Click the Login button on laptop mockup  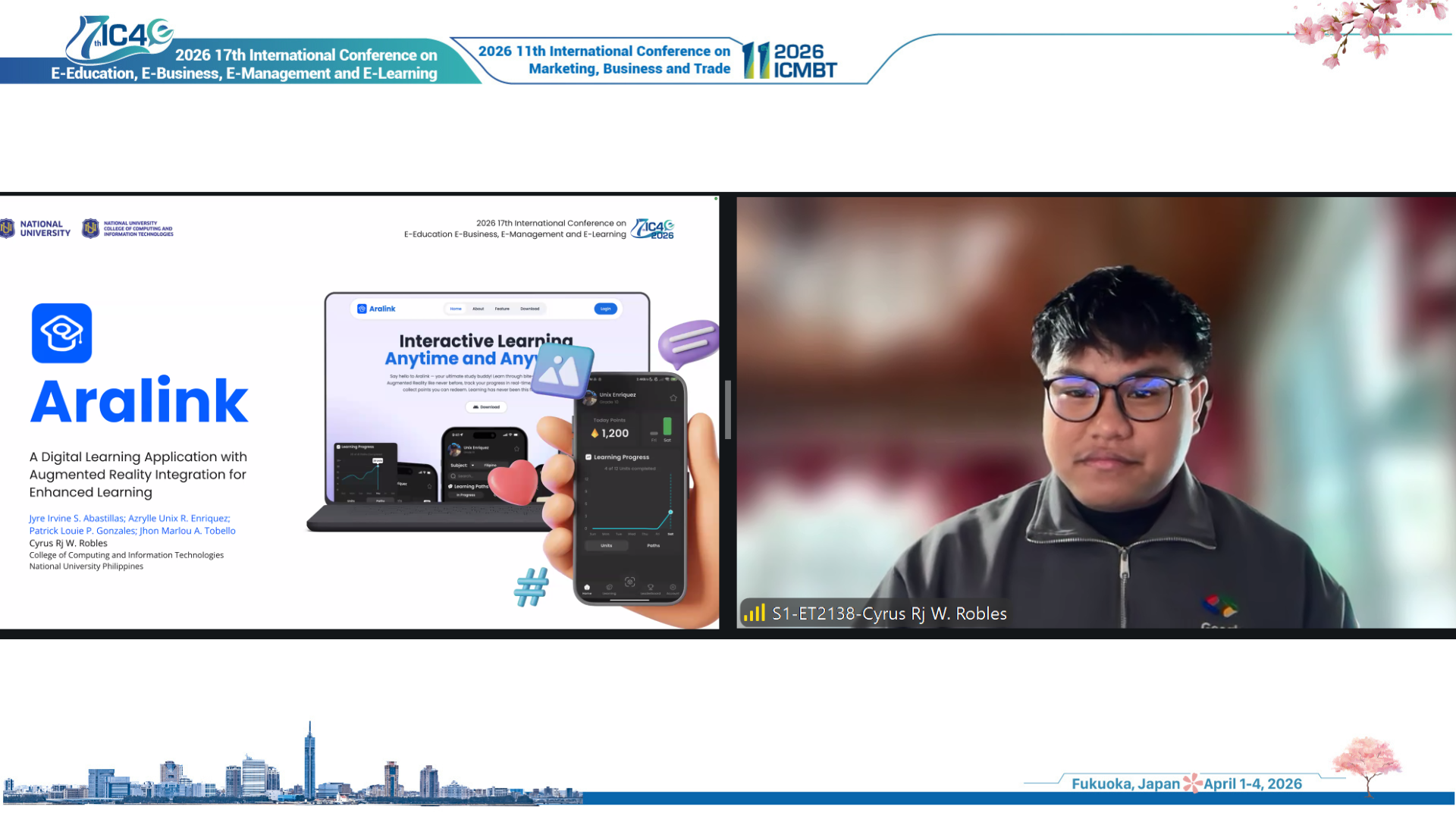click(605, 309)
